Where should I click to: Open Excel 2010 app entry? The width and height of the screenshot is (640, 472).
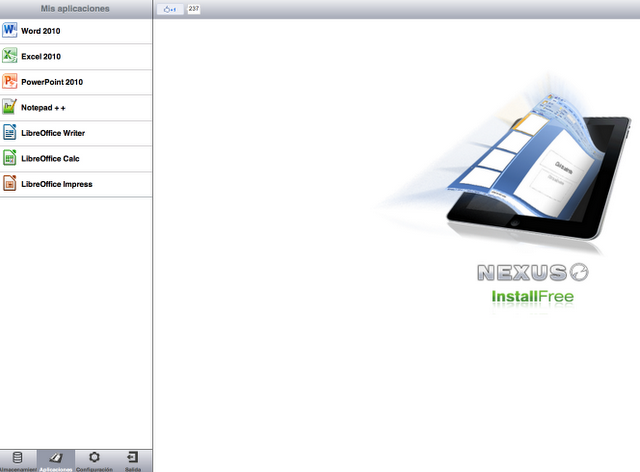[76, 56]
